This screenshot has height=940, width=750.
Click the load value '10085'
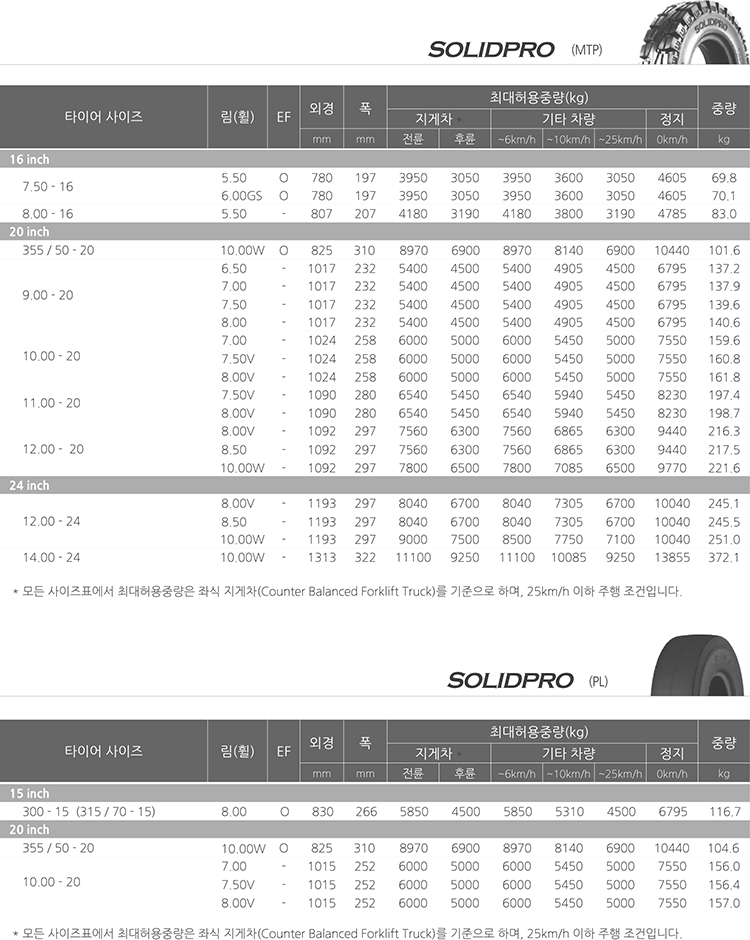click(568, 557)
